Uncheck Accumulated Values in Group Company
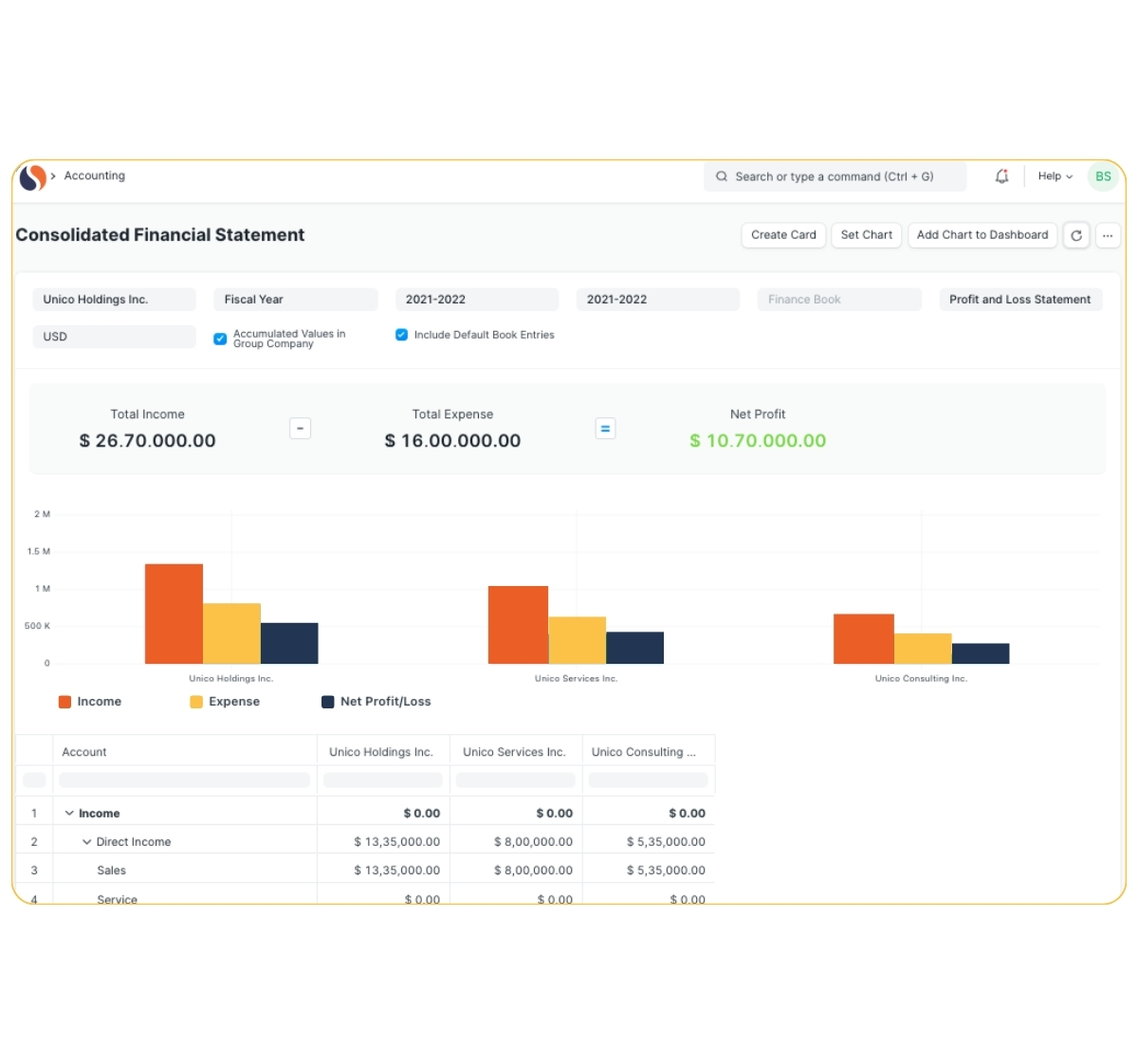1138x1064 pixels. tap(220, 339)
